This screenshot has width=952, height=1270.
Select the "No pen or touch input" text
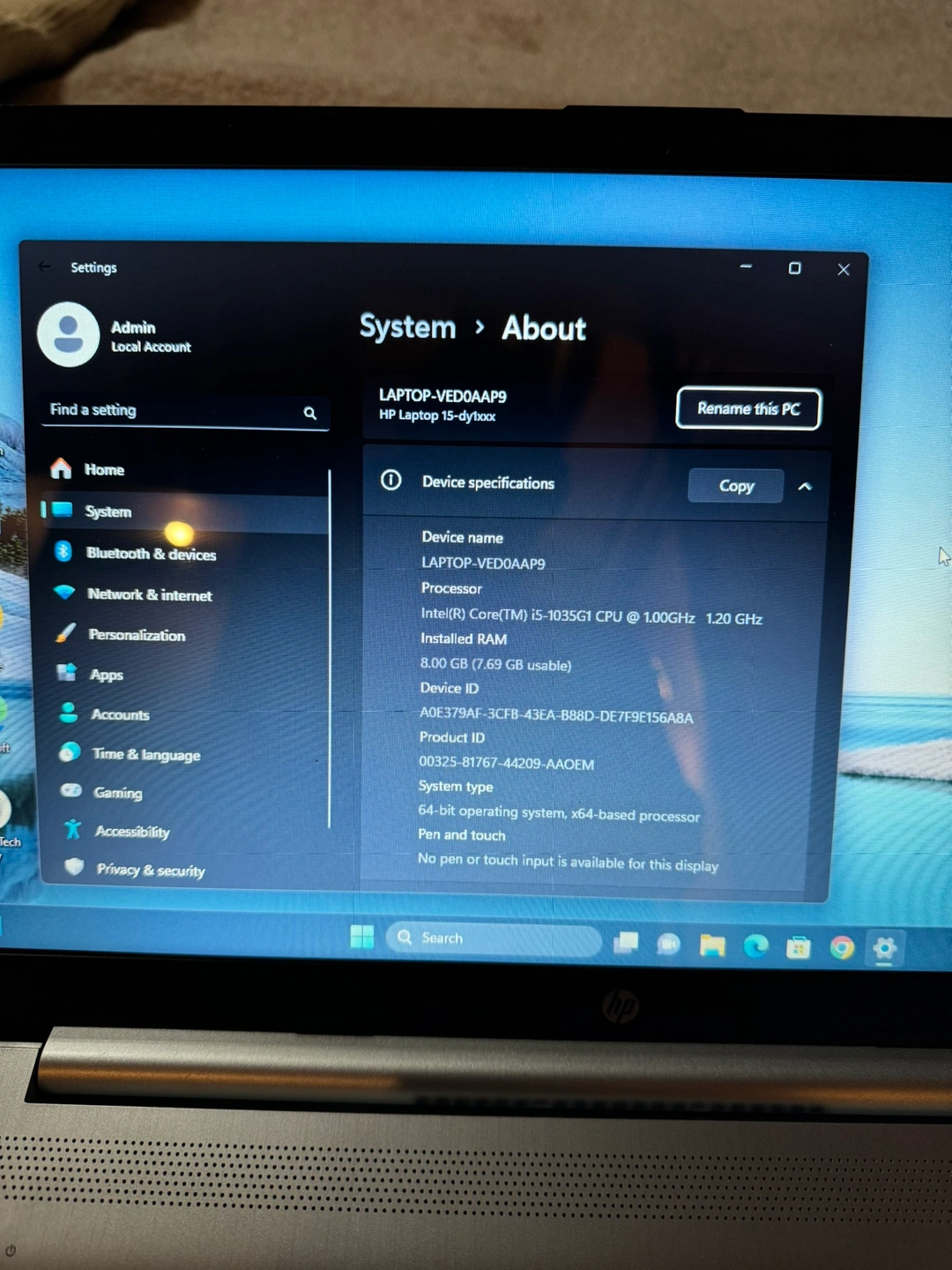(568, 863)
